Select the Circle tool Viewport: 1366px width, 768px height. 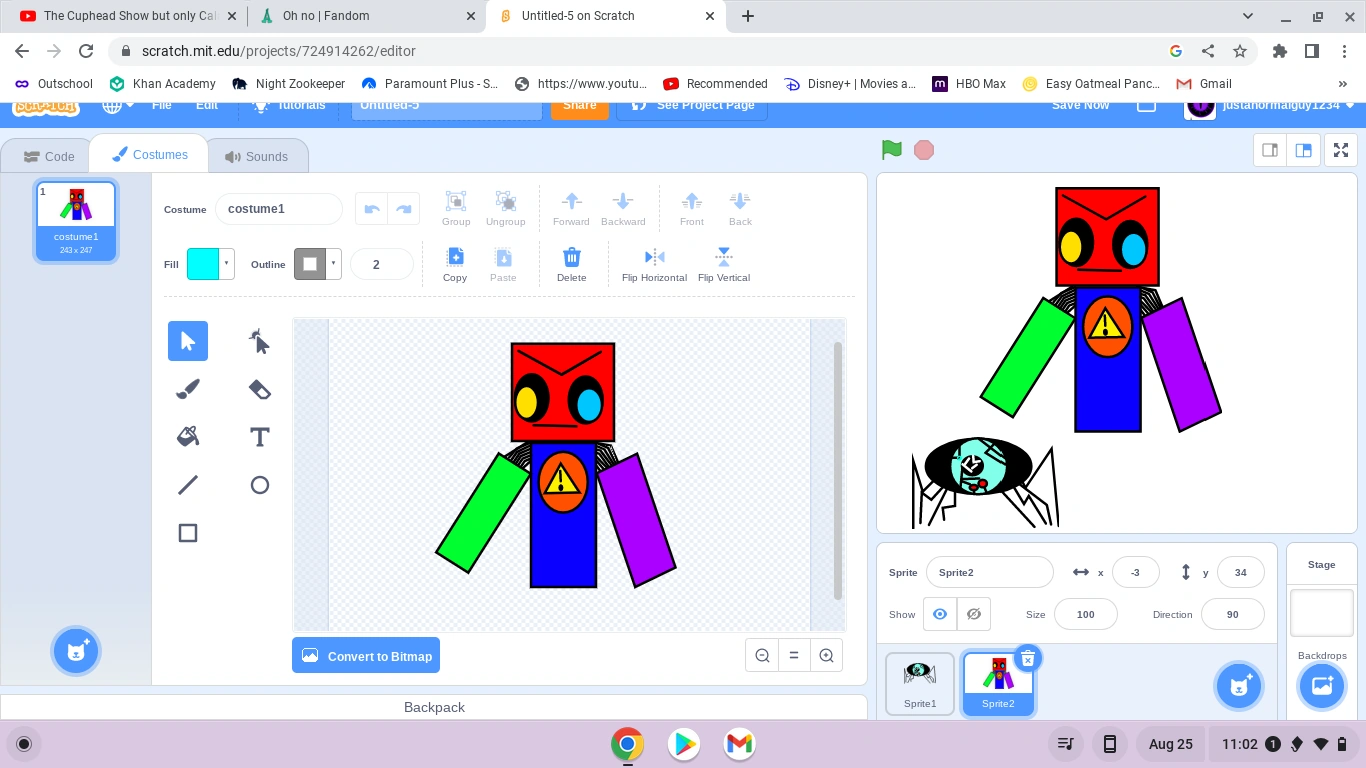pyautogui.click(x=259, y=485)
